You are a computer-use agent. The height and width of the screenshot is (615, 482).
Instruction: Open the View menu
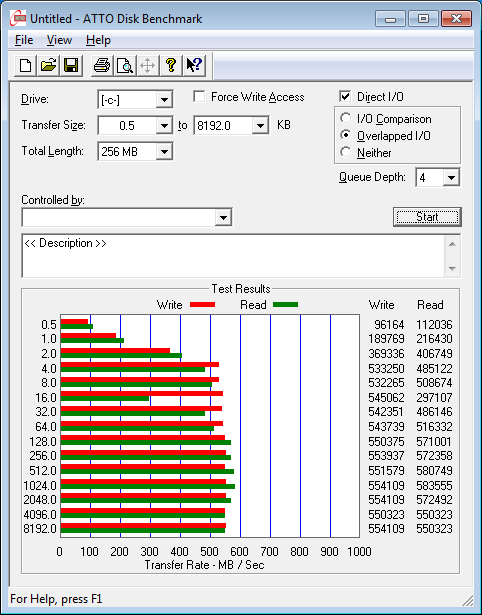[59, 40]
